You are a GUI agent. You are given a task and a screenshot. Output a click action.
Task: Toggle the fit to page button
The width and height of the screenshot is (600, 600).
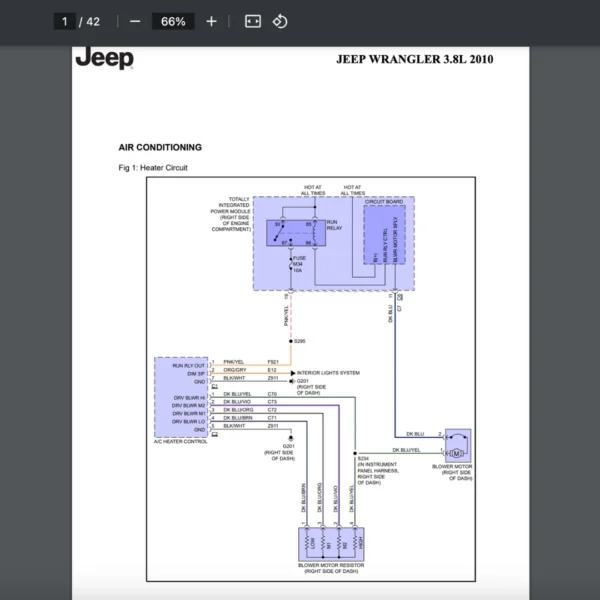[252, 21]
